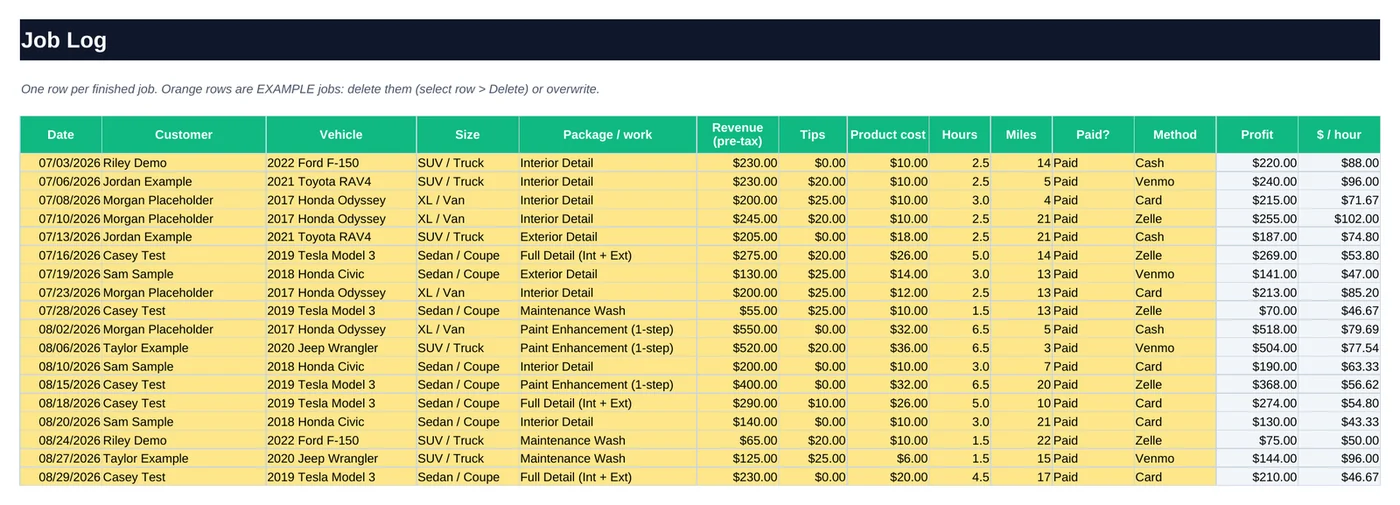The width and height of the screenshot is (1400, 505).
Task: Select date cell 08/24/2026
Action: tap(61, 441)
